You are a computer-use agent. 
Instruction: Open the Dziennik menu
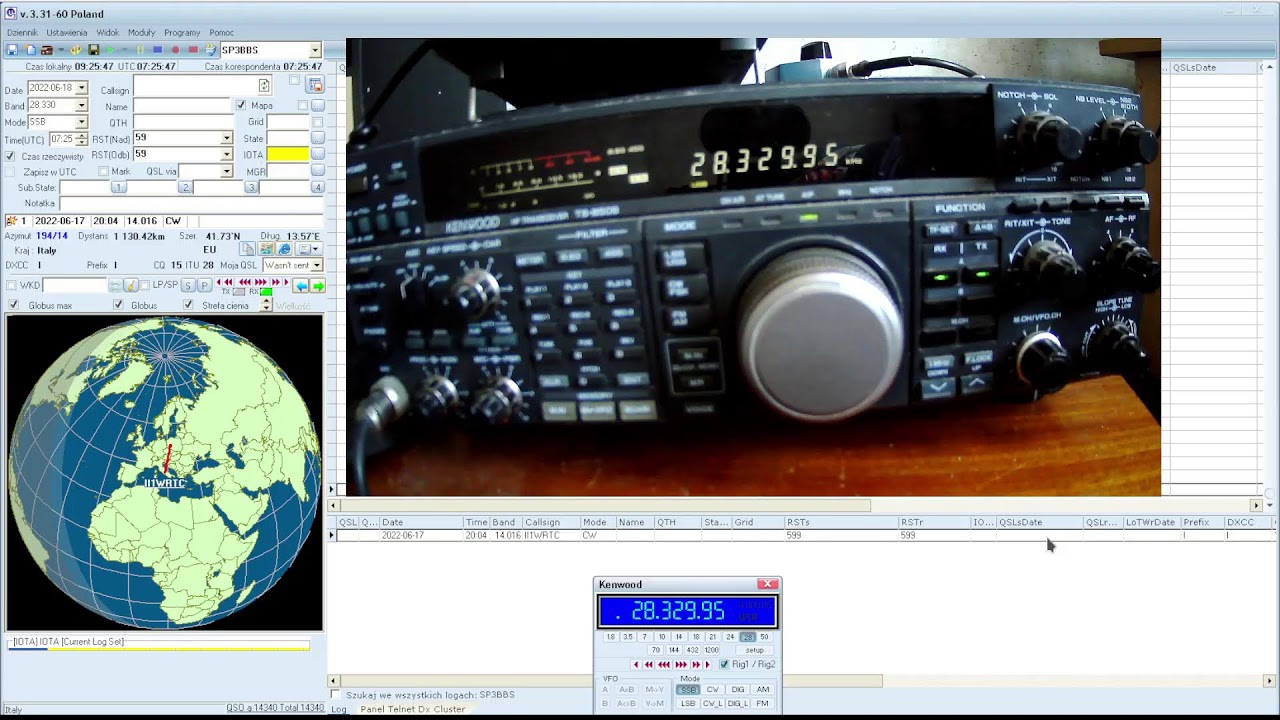click(22, 32)
